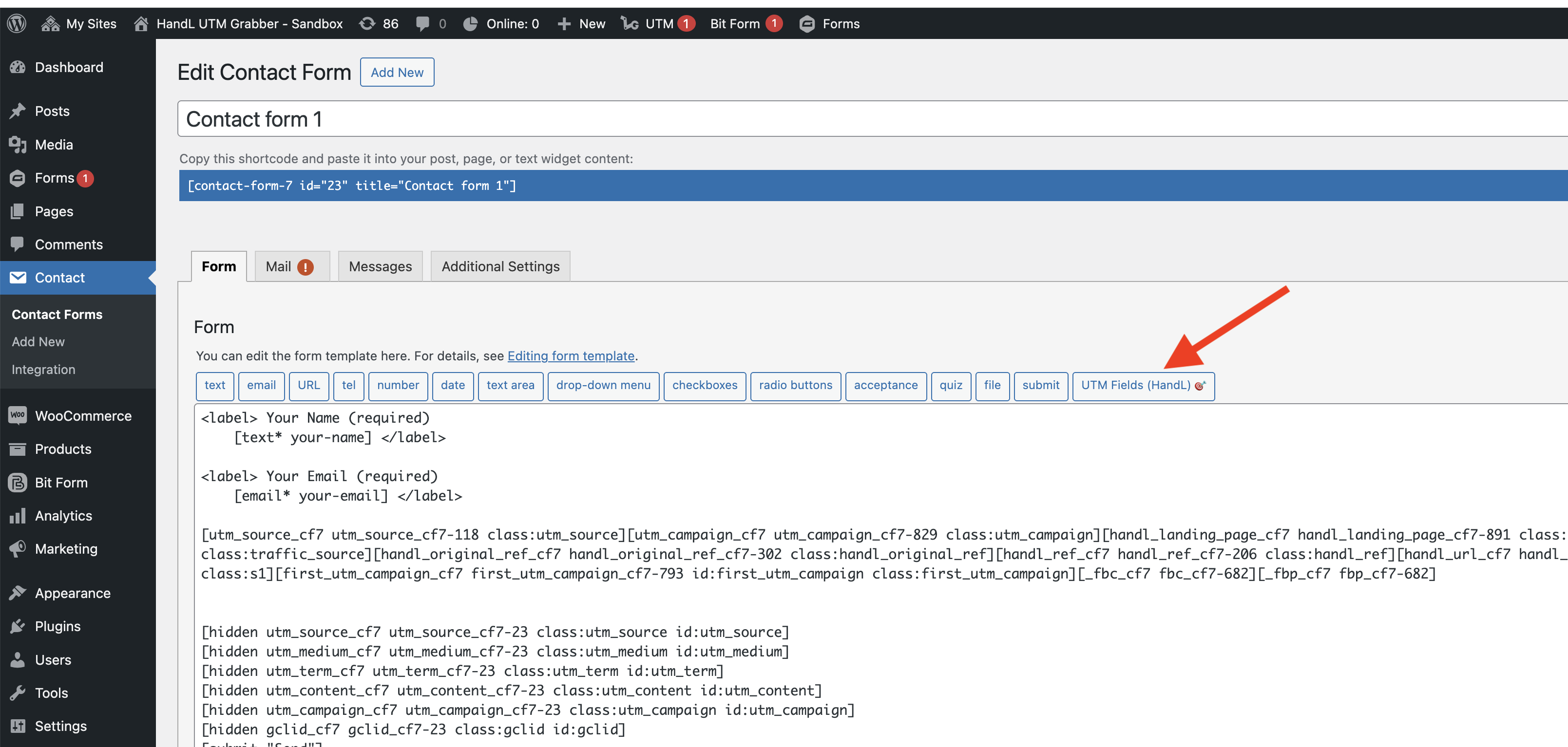Insert a submit button tag

pyautogui.click(x=1041, y=386)
